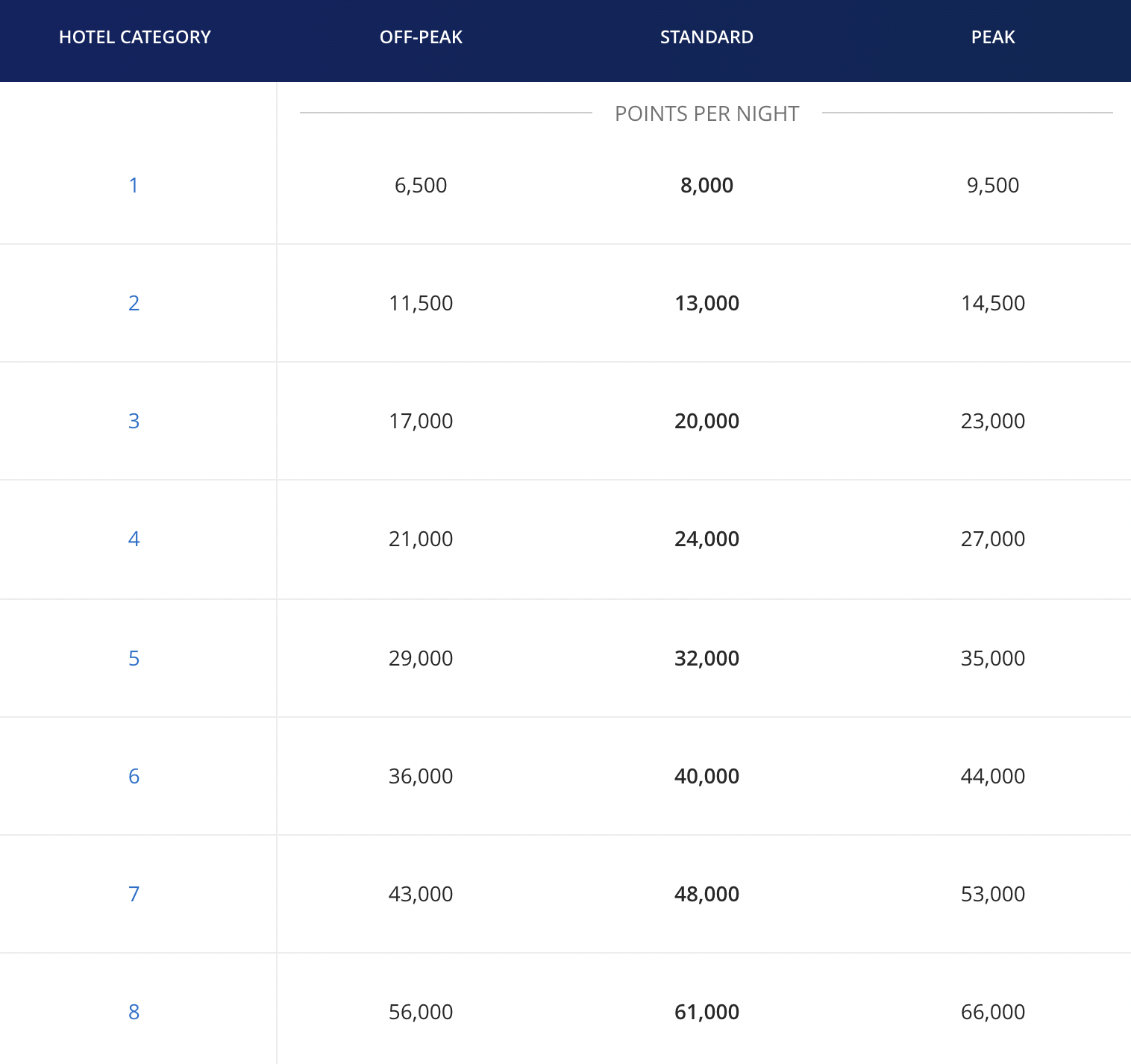Viewport: 1131px width, 1064px height.
Task: Open the category 5 hotels link
Action: click(134, 658)
